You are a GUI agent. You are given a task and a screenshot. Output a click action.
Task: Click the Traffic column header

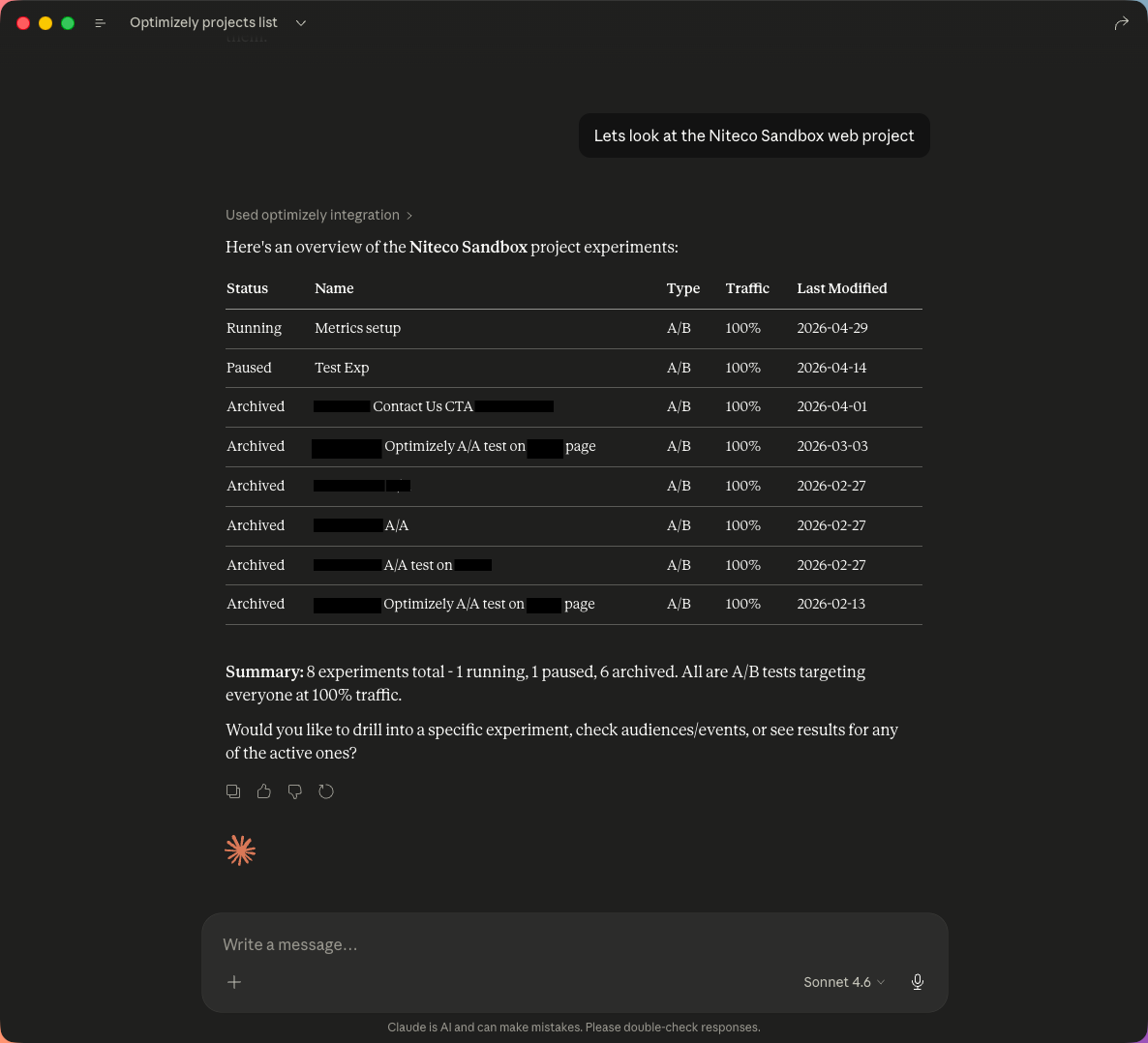tap(747, 288)
